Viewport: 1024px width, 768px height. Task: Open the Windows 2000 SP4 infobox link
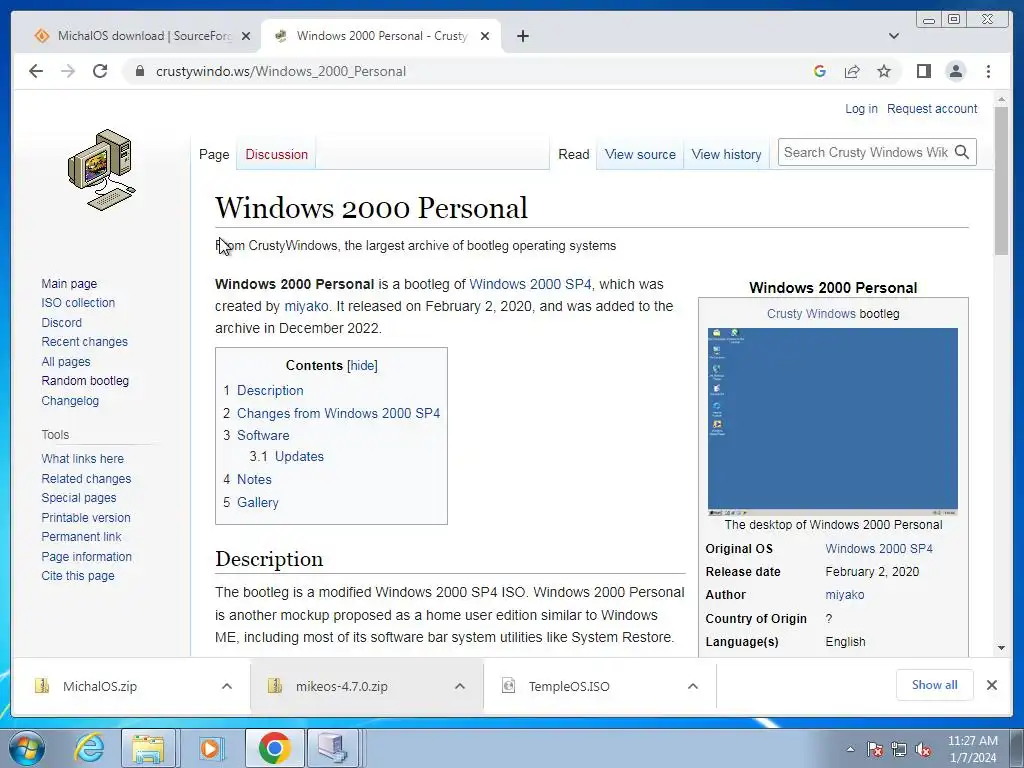pyautogui.click(x=878, y=549)
